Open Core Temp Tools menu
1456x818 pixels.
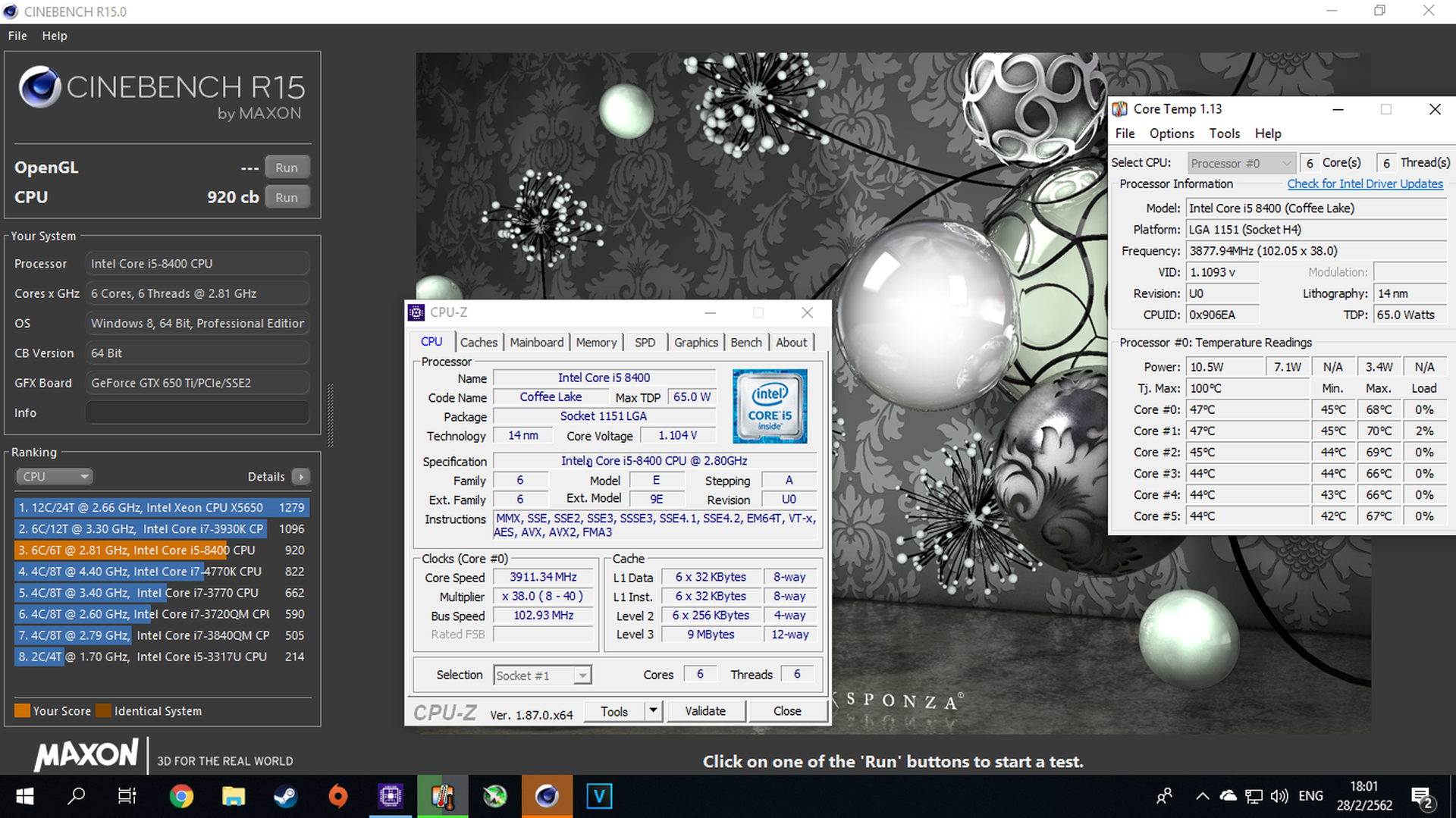1225,133
